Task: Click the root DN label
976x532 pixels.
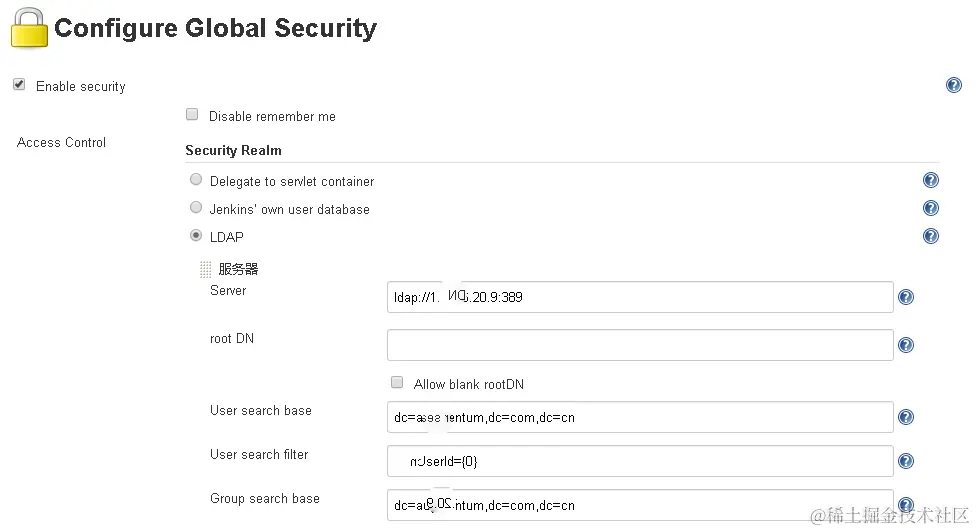Action: click(232, 338)
